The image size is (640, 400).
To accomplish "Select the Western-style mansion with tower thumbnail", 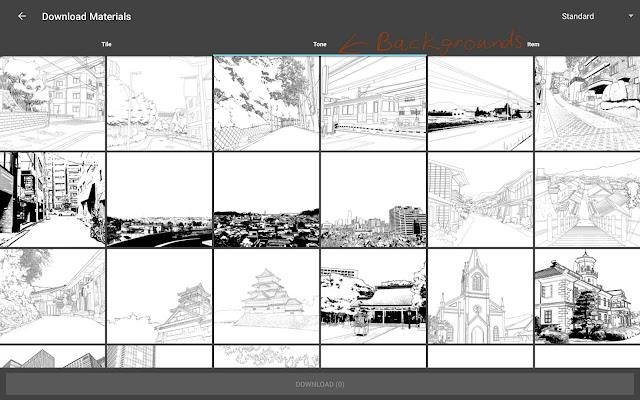I will [587, 296].
